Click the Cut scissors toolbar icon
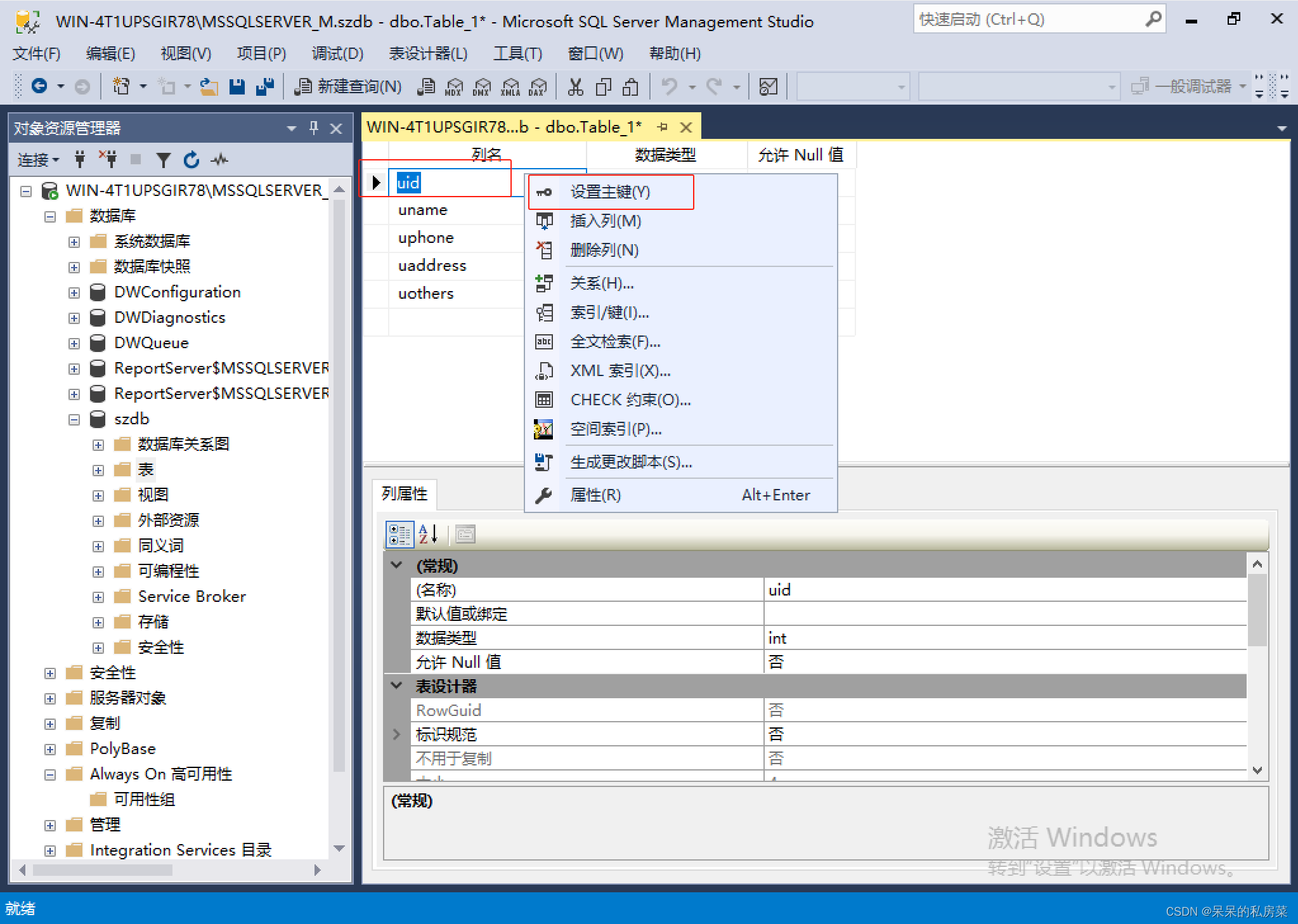 [x=576, y=86]
